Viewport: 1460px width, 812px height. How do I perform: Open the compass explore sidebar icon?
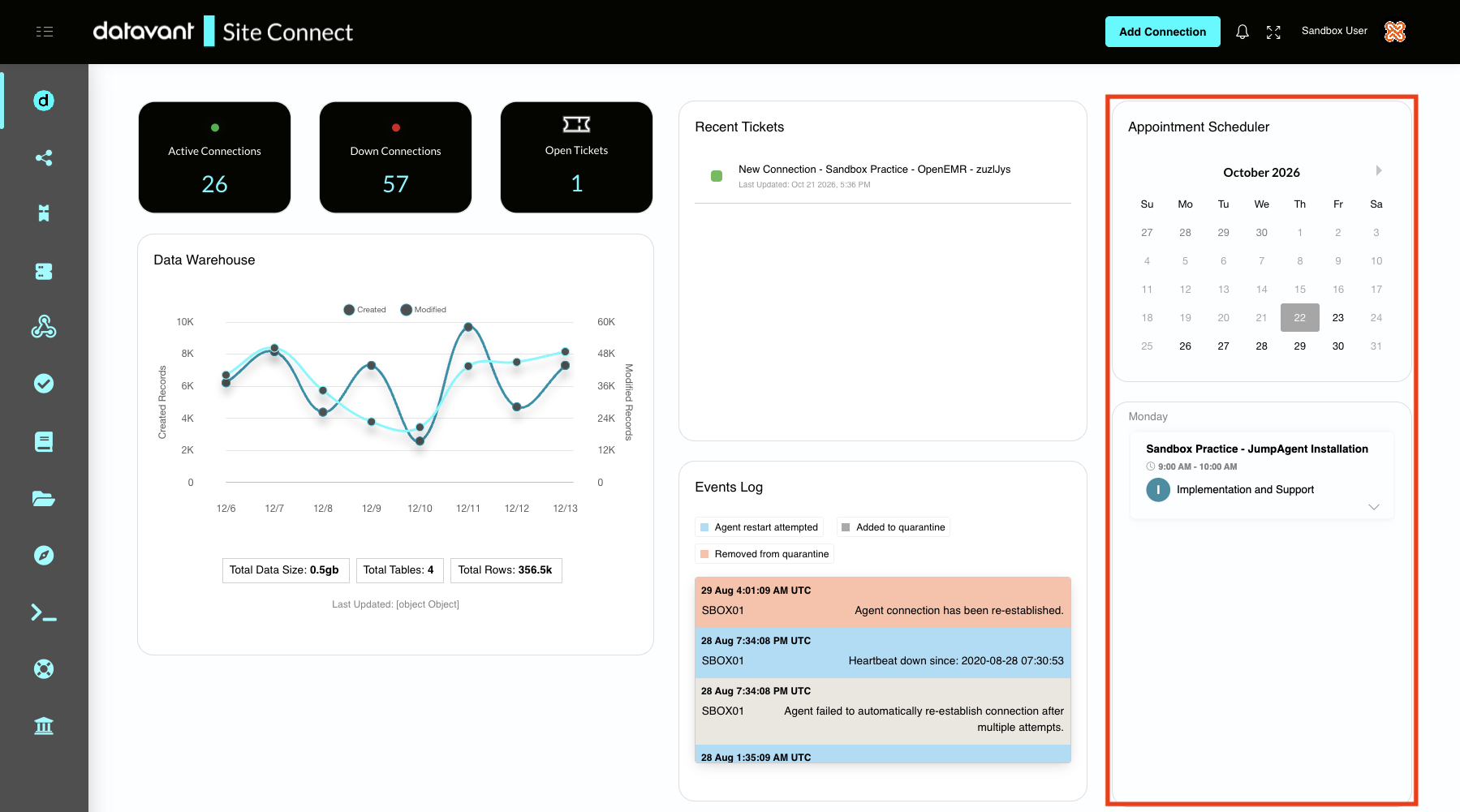(x=44, y=555)
